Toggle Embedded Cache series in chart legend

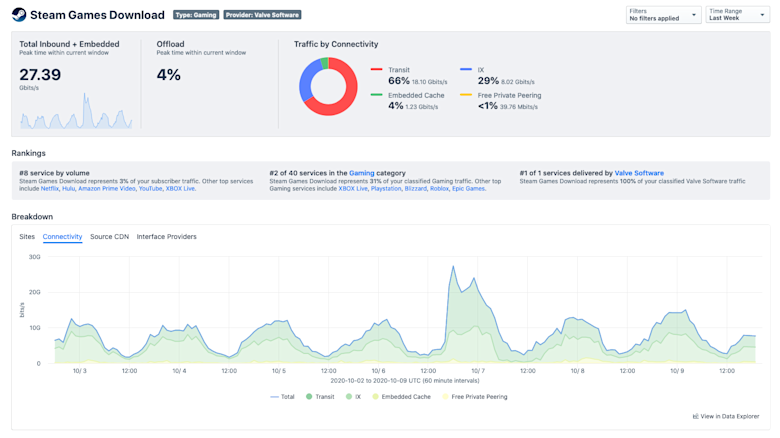pos(401,397)
